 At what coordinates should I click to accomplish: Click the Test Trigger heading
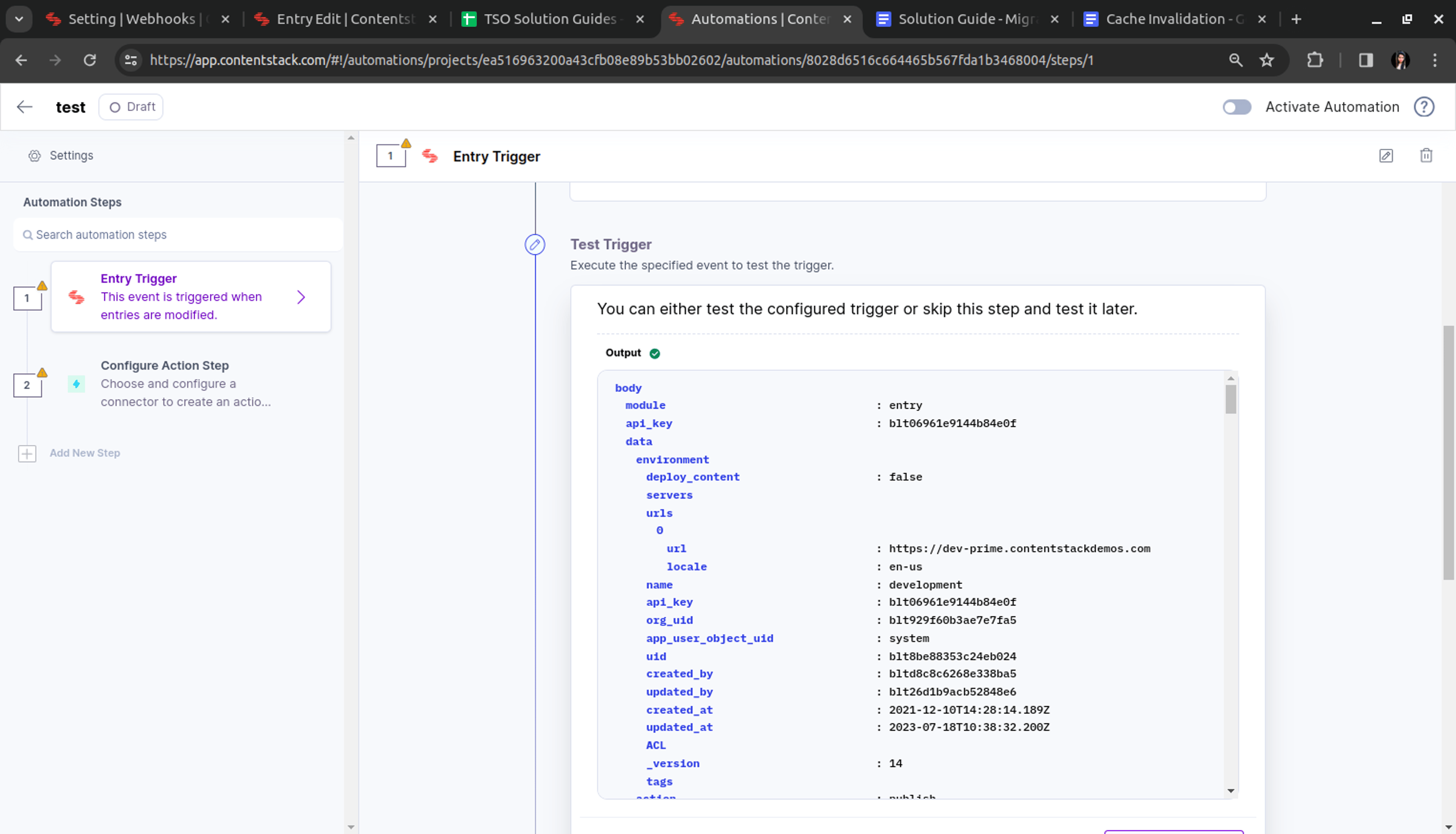tap(611, 245)
